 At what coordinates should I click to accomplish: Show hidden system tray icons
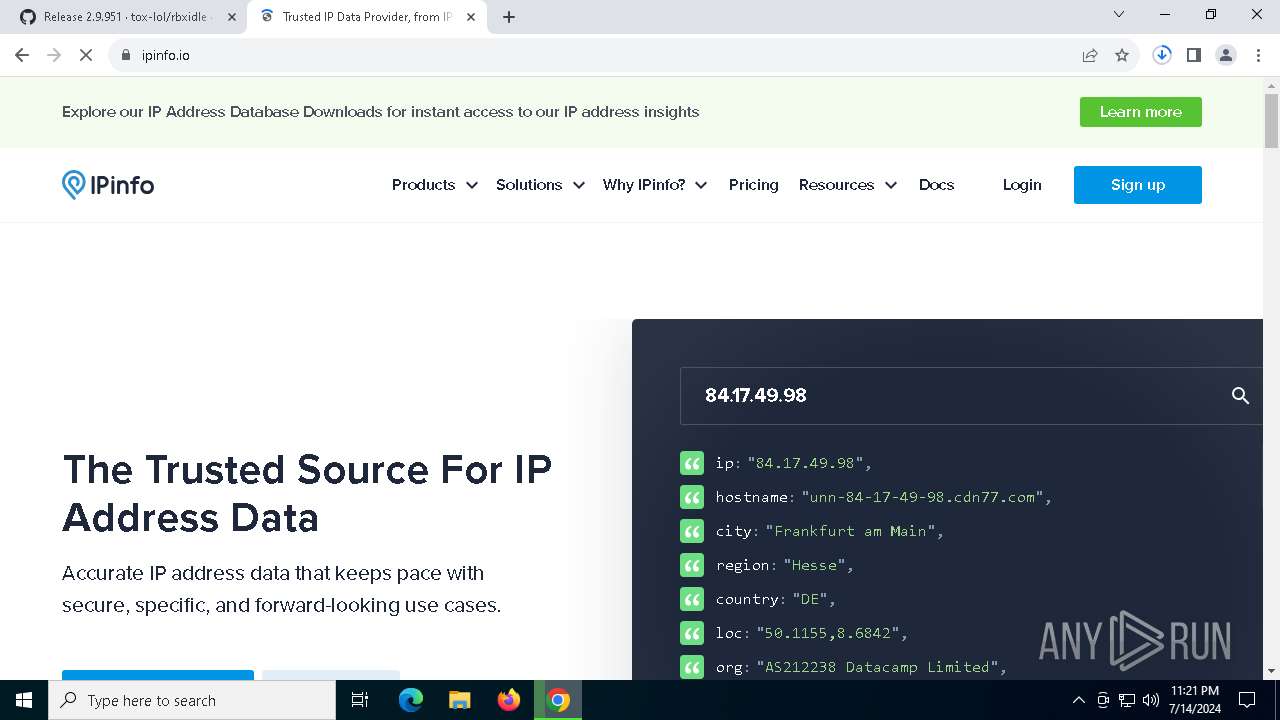(1078, 700)
